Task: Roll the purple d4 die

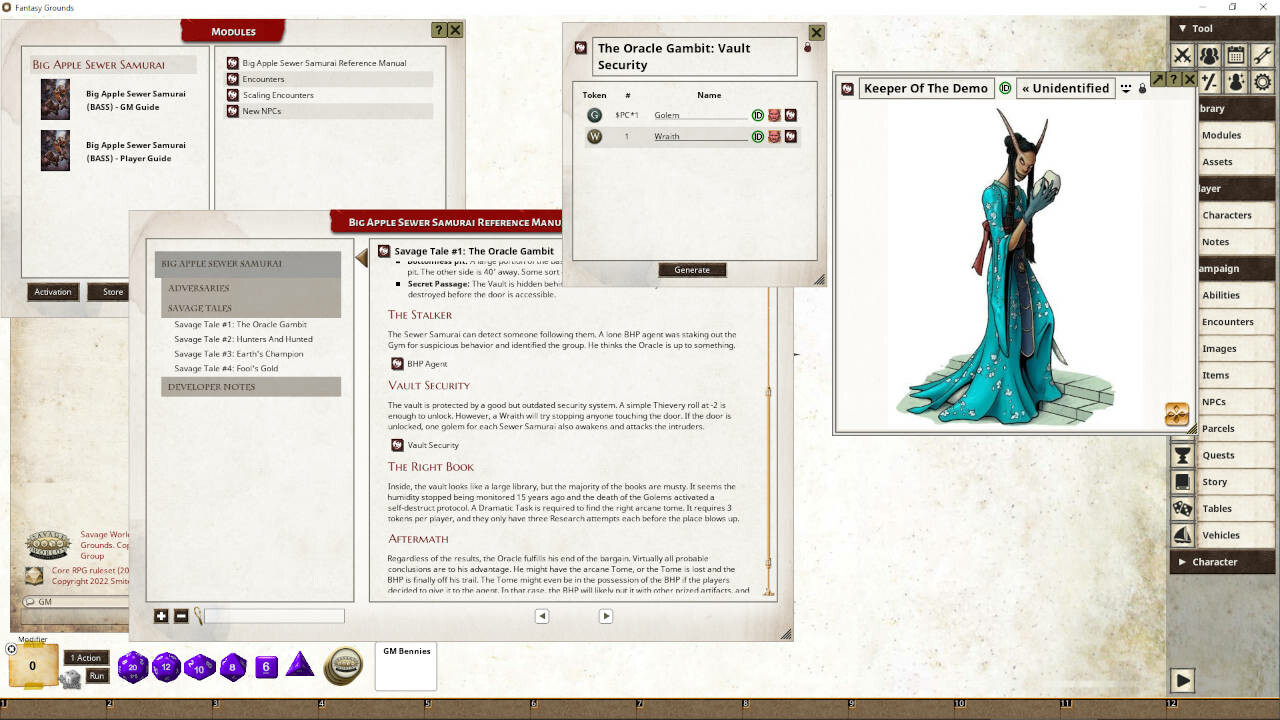Action: [x=300, y=667]
